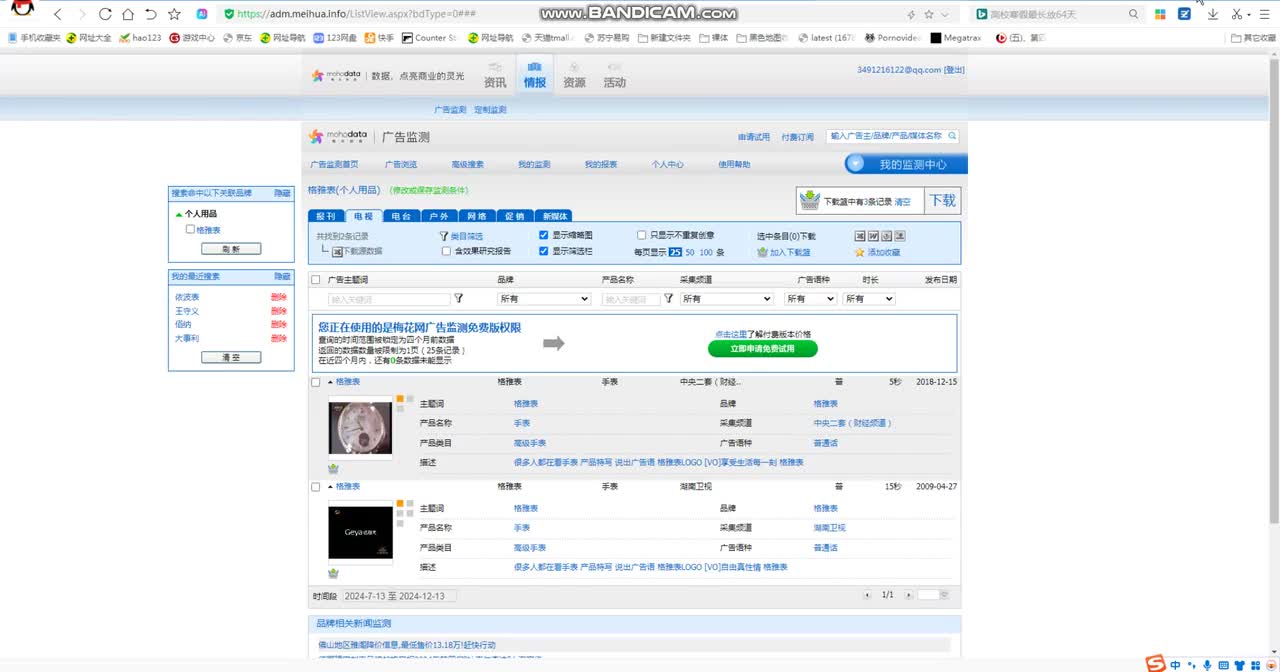Viewport: 1280px width, 672px height.
Task: Open the 品牌 filter dropdown
Action: click(544, 299)
